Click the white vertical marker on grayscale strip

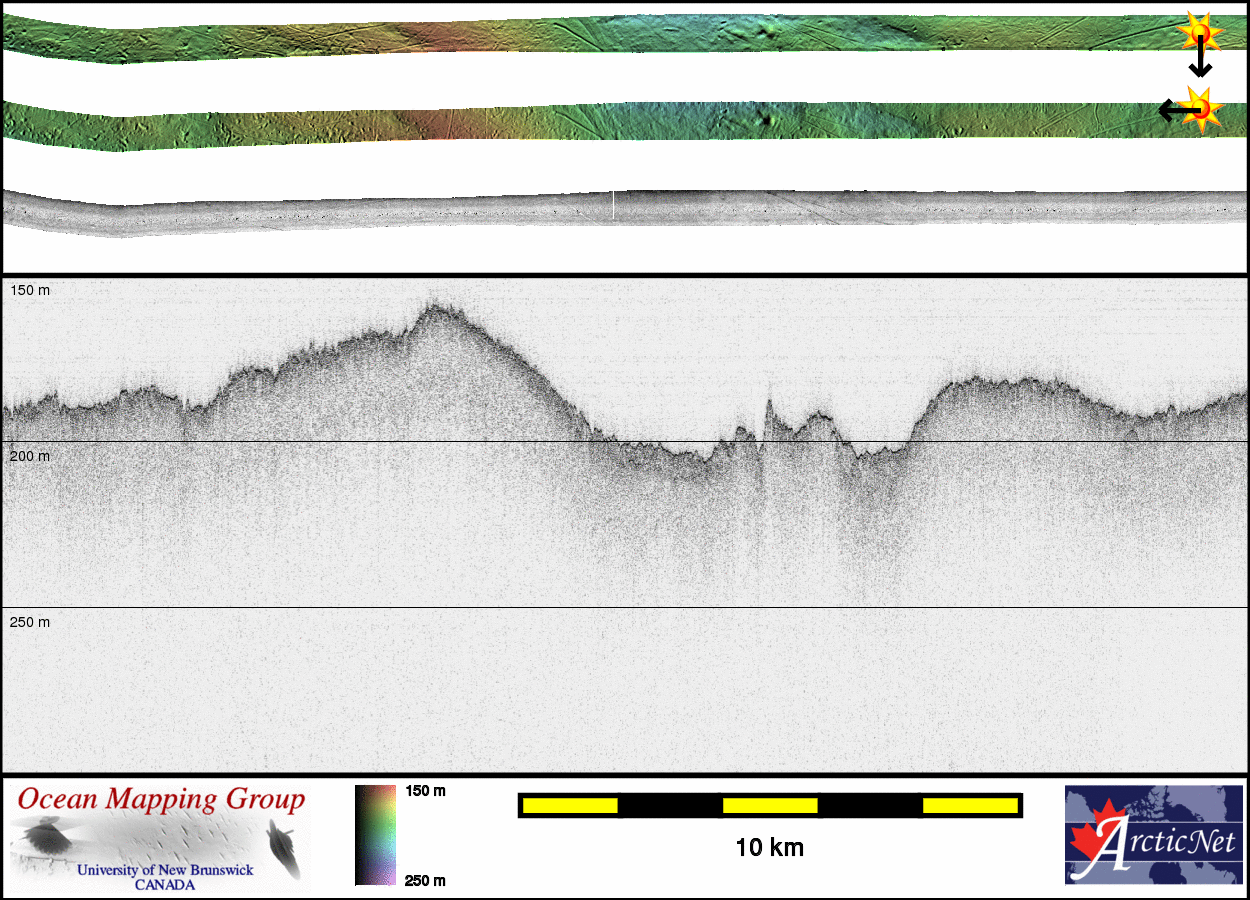coord(613,205)
